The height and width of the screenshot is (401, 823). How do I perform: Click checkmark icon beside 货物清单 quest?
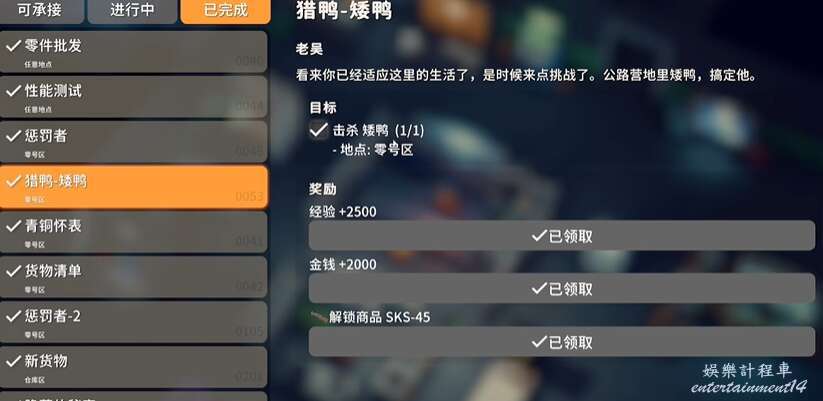click(13, 272)
